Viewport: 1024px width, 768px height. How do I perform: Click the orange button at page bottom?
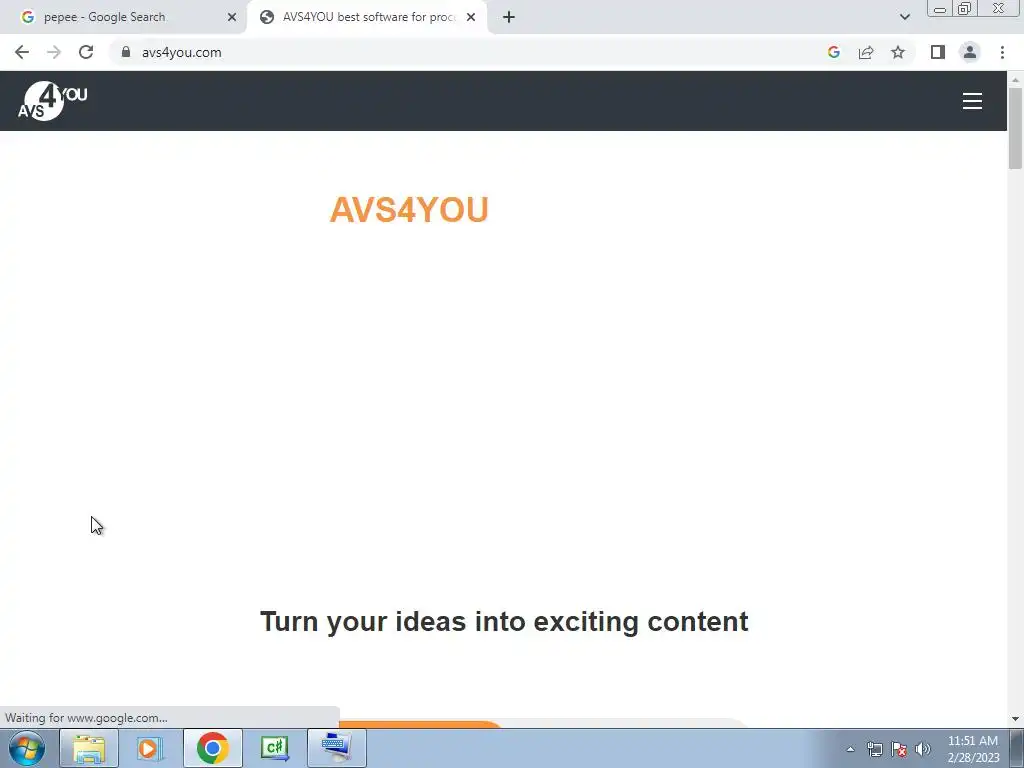[x=419, y=724]
